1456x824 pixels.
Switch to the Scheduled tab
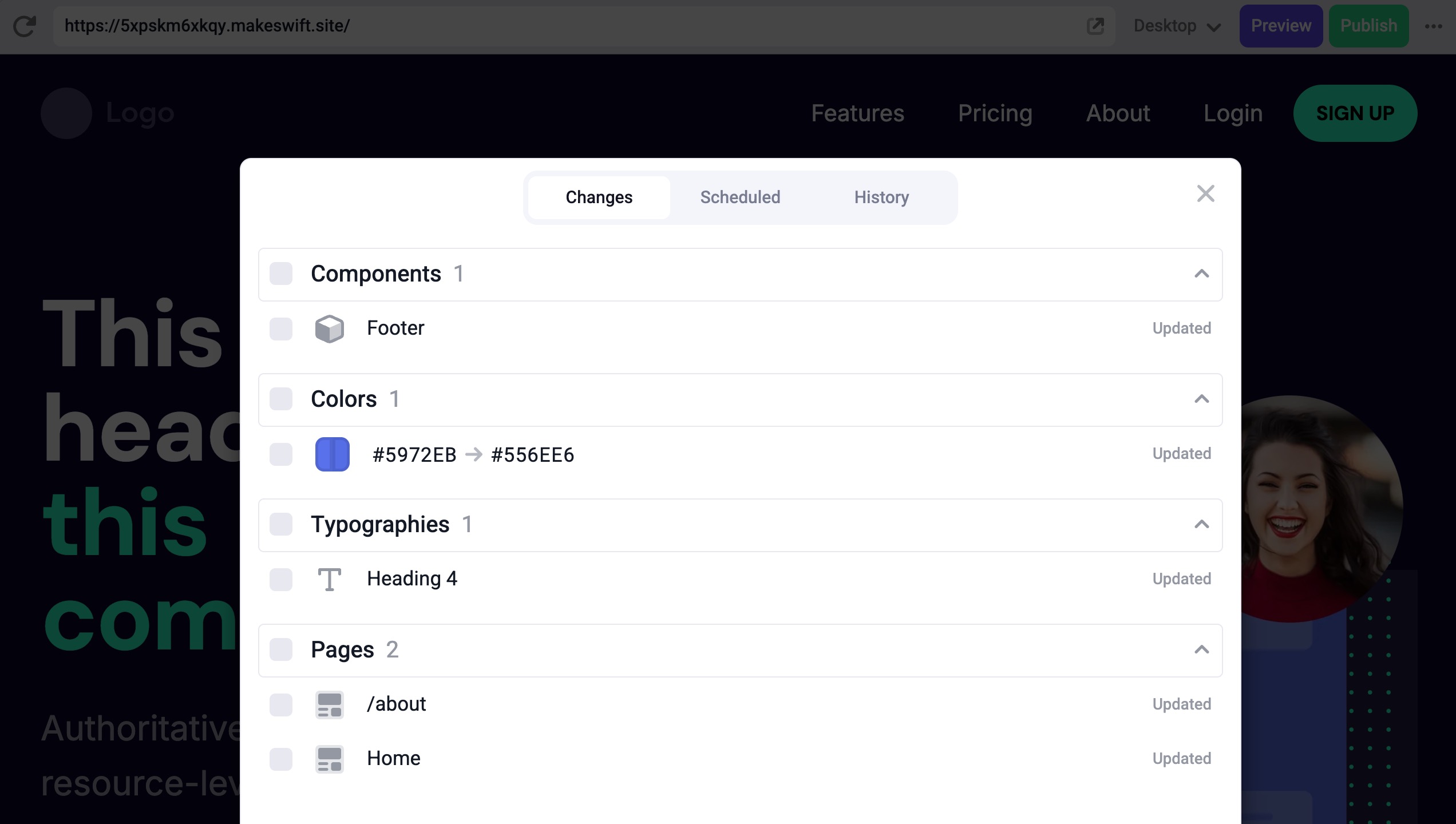tap(740, 197)
